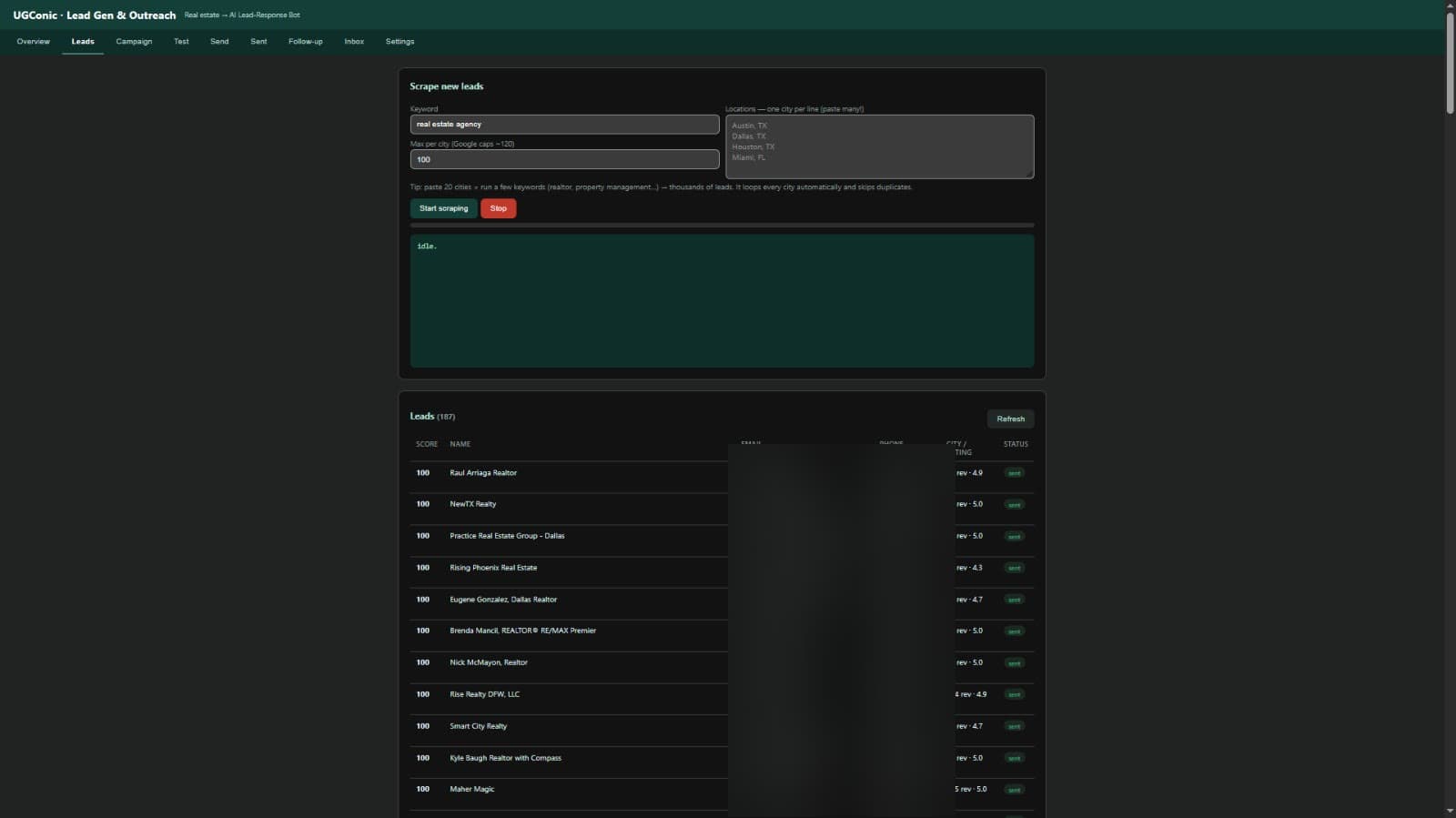Image resolution: width=1456 pixels, height=818 pixels.
Task: Click the Start scraping button
Action: (x=443, y=208)
